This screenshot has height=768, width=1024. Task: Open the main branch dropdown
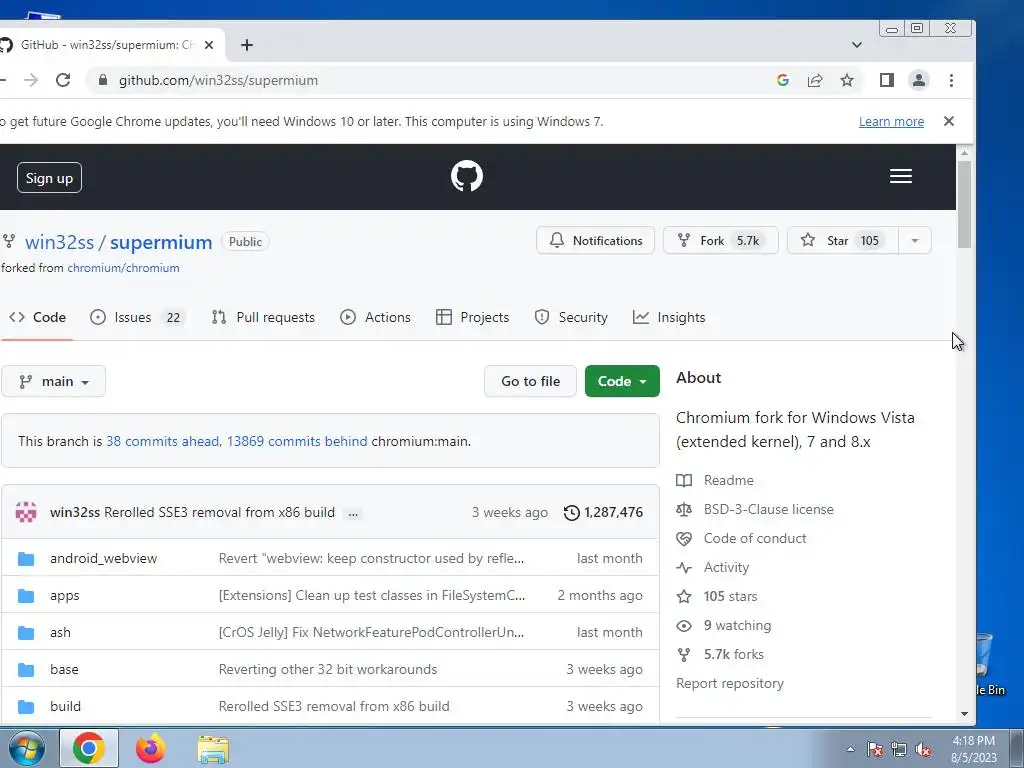54,381
